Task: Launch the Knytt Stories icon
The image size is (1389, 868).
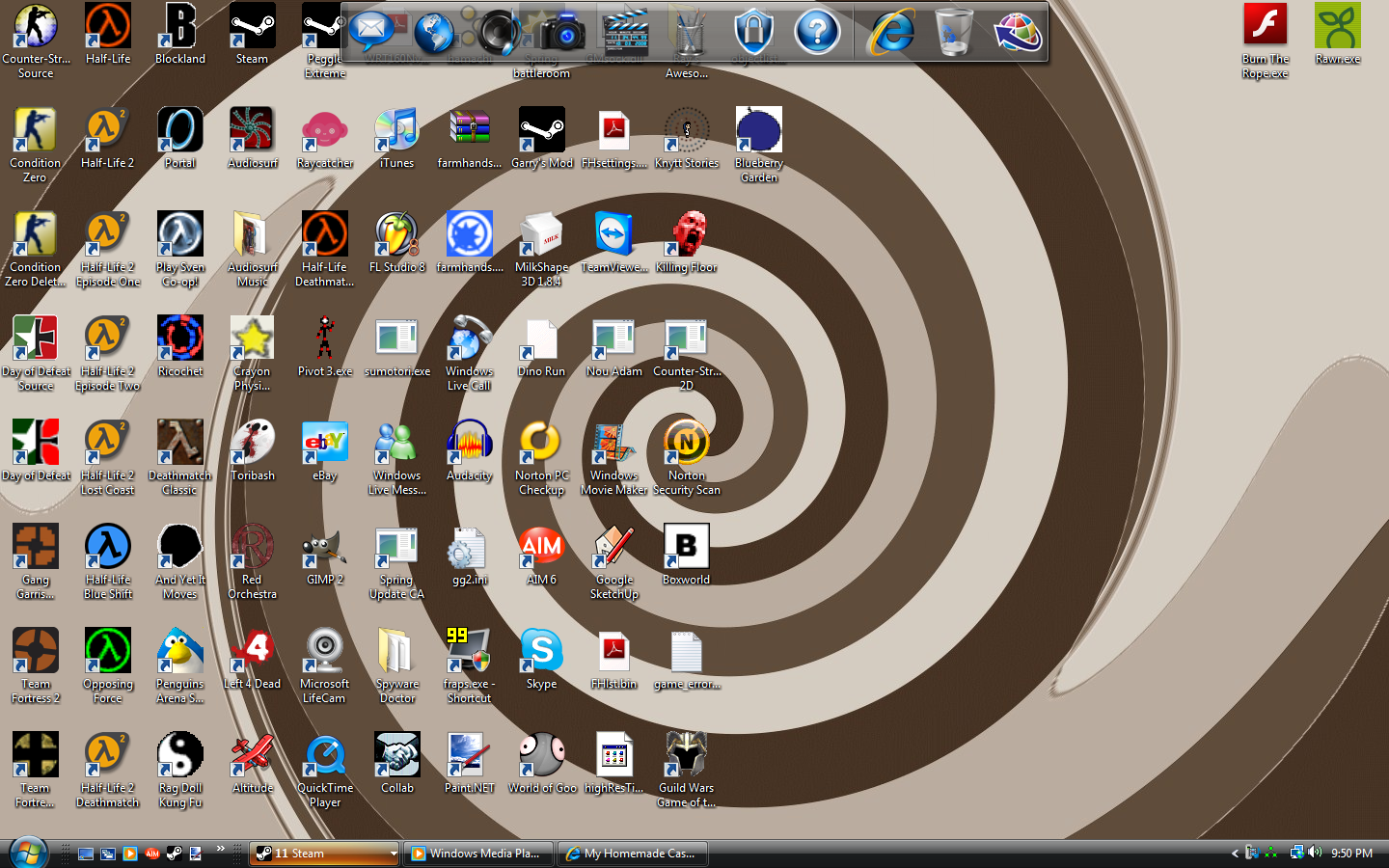Action: (687, 138)
